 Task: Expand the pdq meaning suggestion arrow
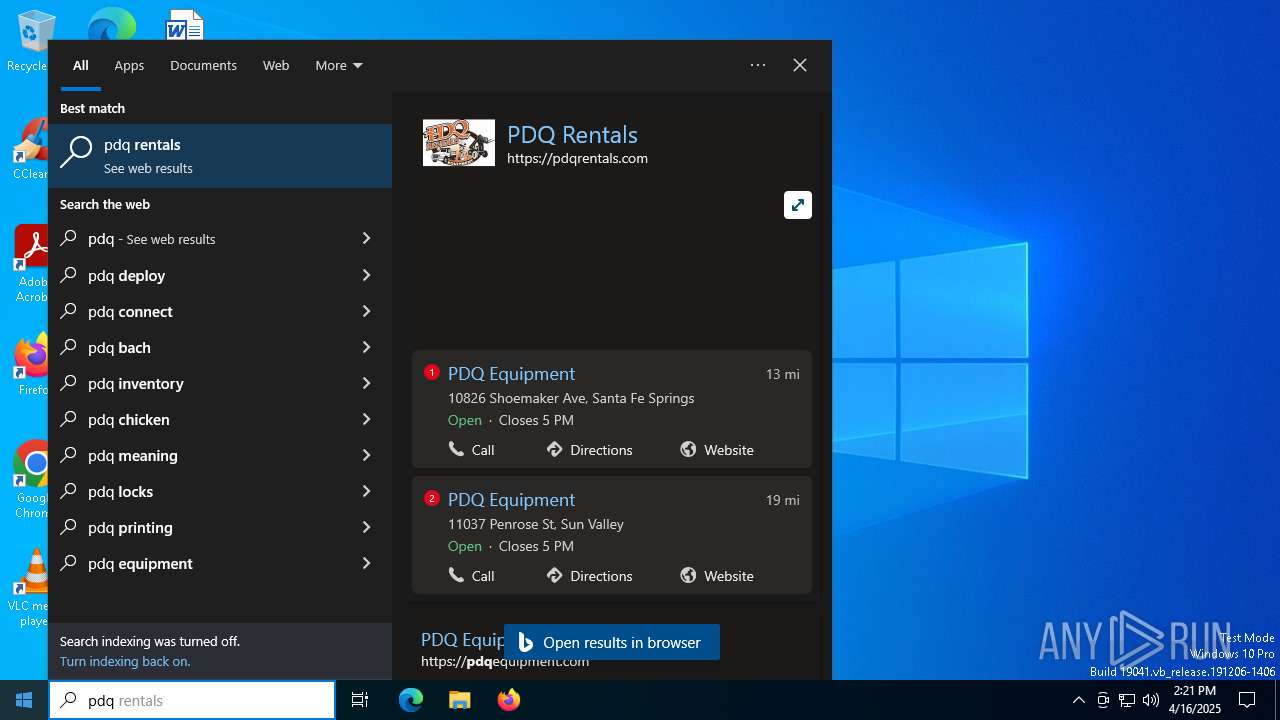(366, 455)
